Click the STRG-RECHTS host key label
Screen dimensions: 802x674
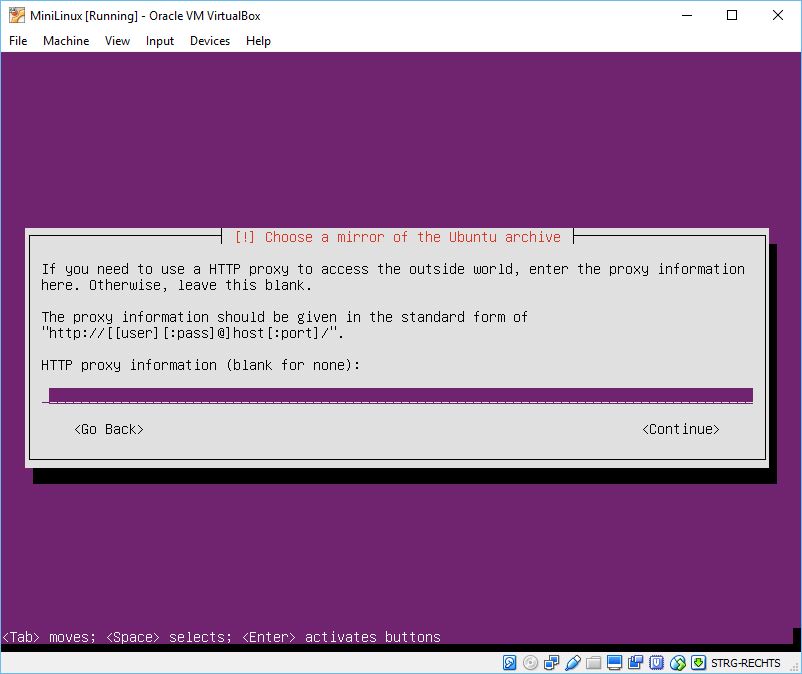pos(745,663)
